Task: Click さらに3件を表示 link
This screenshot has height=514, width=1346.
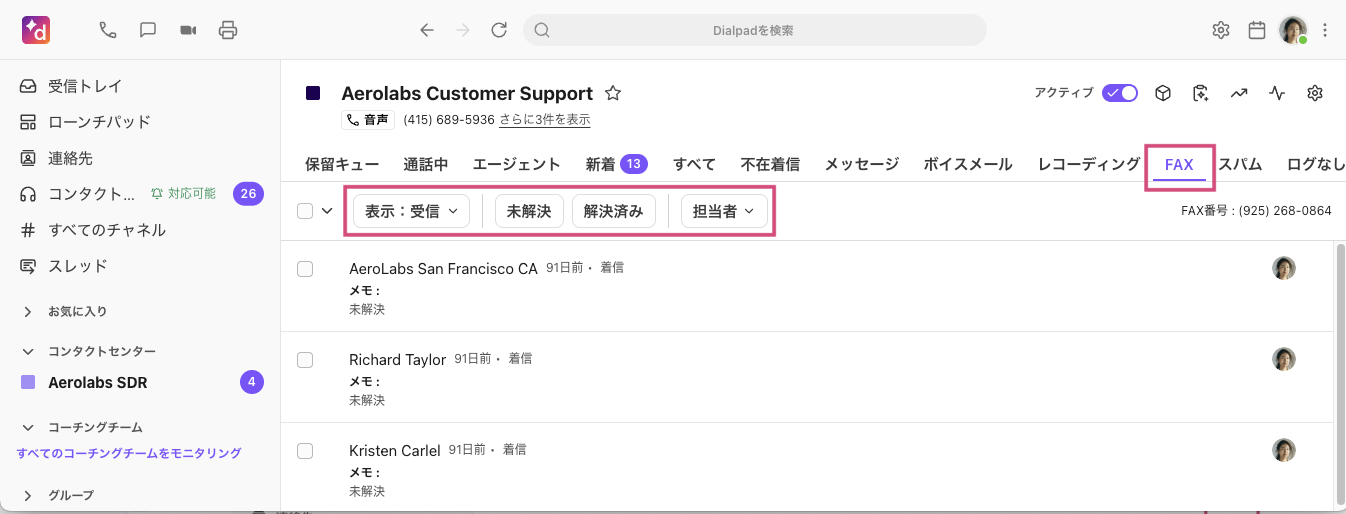Action: [x=544, y=120]
